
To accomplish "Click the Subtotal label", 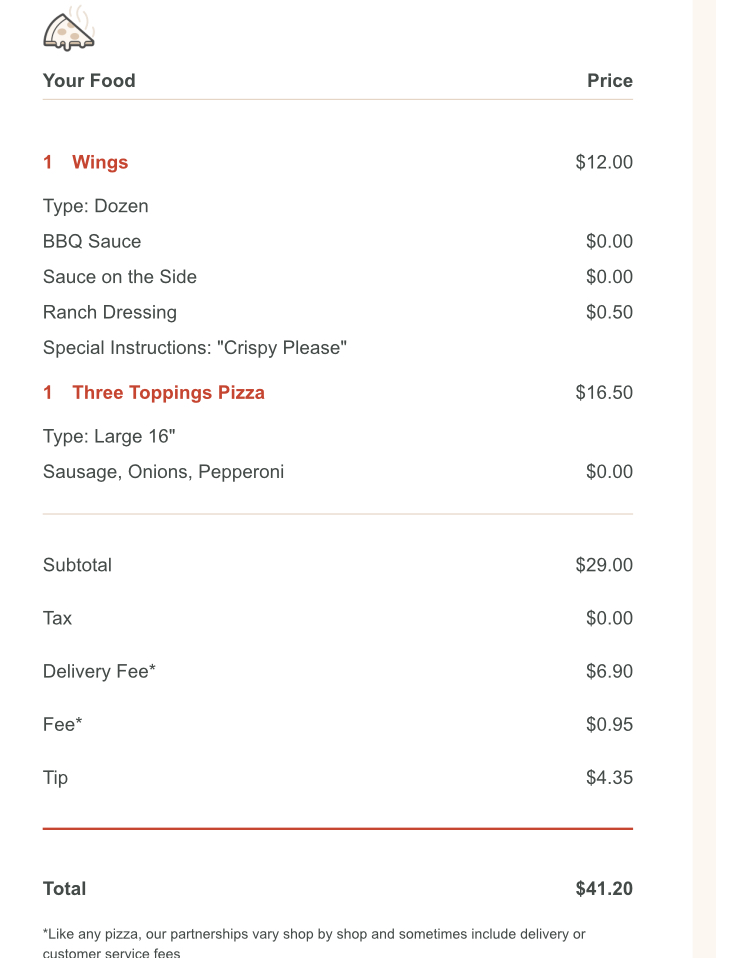I will point(77,565).
